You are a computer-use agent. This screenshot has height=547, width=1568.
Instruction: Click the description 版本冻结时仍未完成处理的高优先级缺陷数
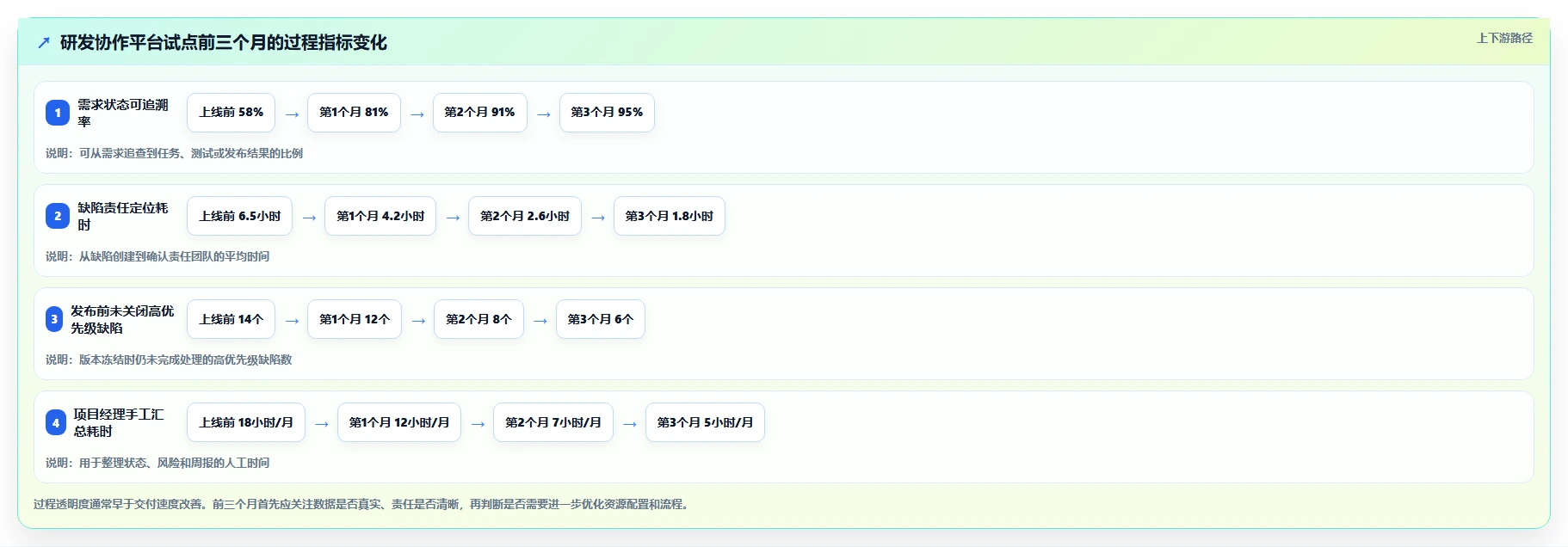[x=186, y=360]
